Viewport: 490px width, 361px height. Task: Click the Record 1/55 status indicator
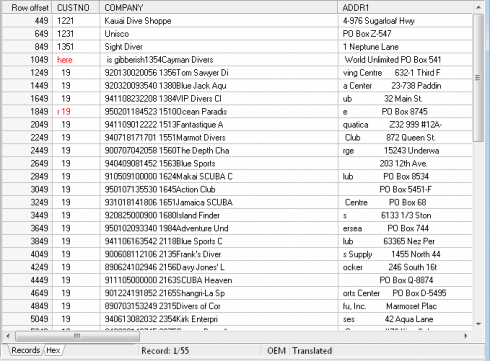[x=165, y=351]
